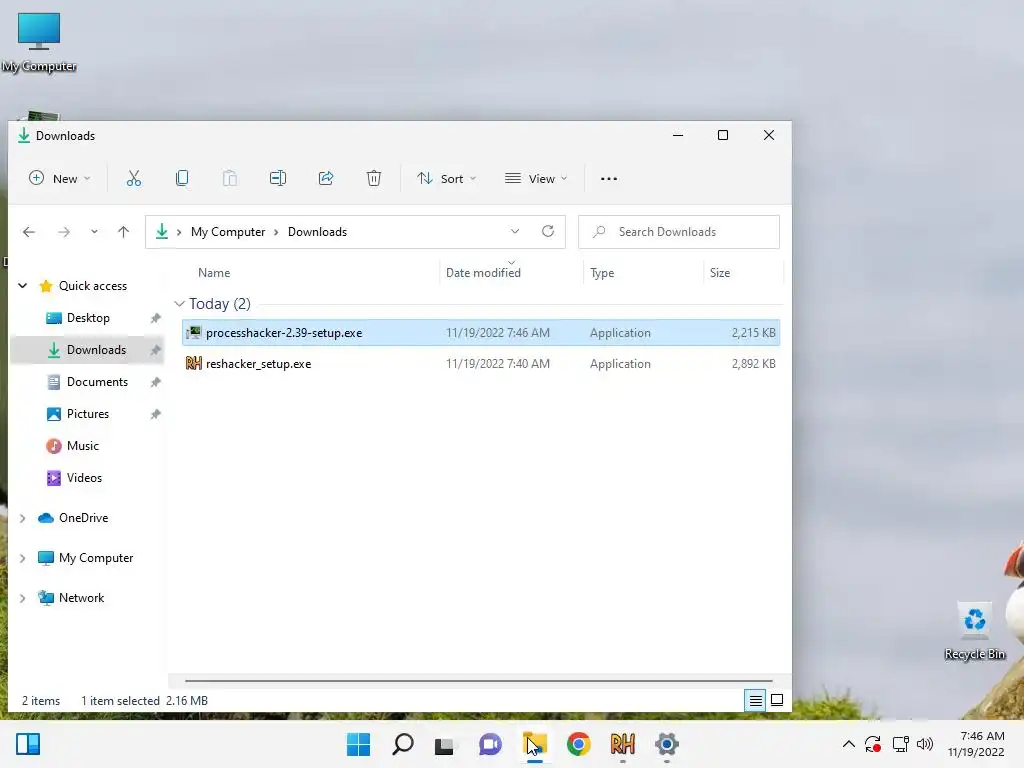
Task: Go up one folder level arrow
Action: click(x=123, y=232)
